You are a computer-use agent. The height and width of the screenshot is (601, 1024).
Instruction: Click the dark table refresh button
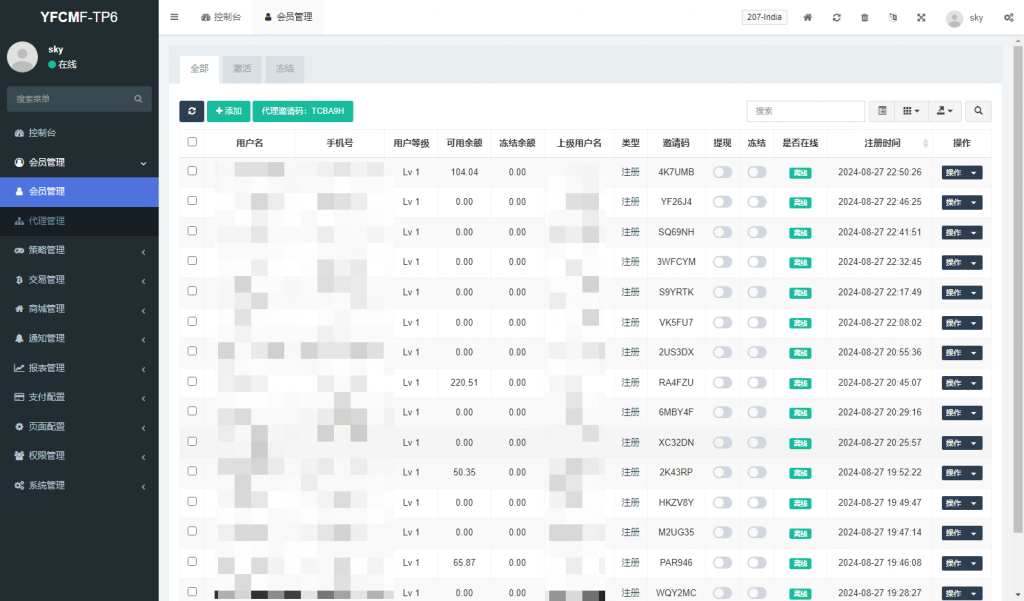192,111
